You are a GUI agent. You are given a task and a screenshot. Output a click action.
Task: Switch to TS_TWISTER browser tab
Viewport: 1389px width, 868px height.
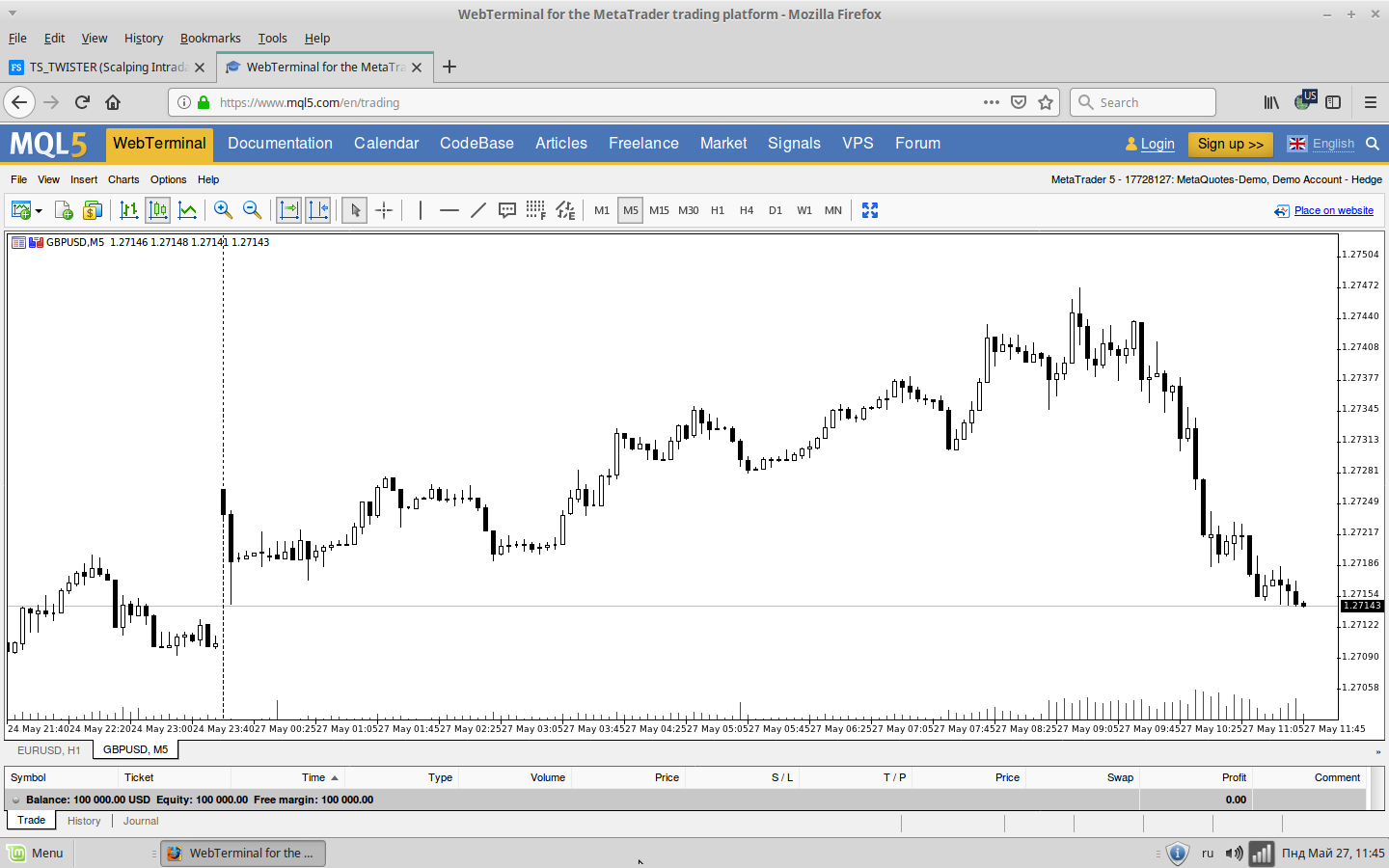107,67
